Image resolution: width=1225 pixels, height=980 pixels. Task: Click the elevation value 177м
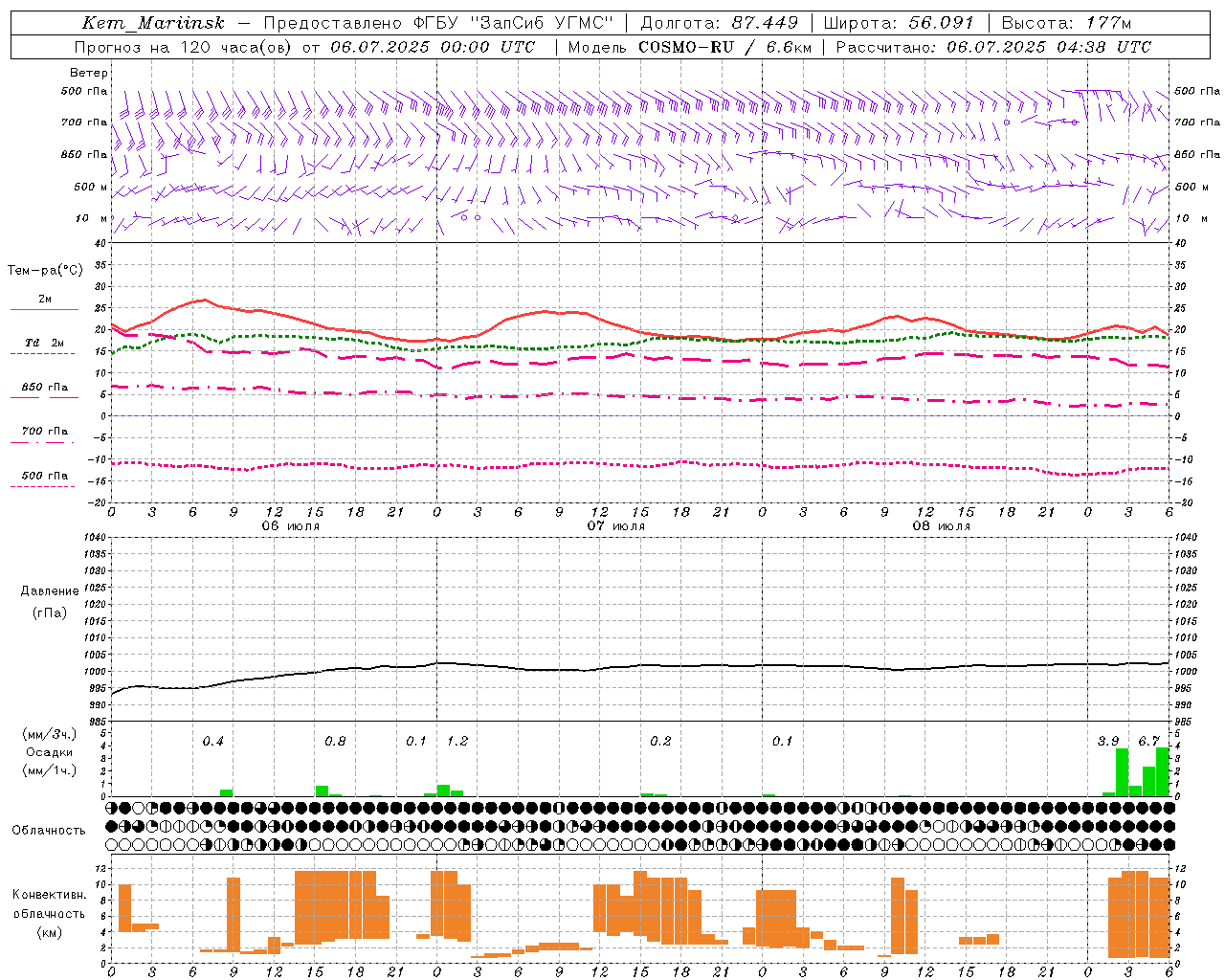(x=1108, y=23)
